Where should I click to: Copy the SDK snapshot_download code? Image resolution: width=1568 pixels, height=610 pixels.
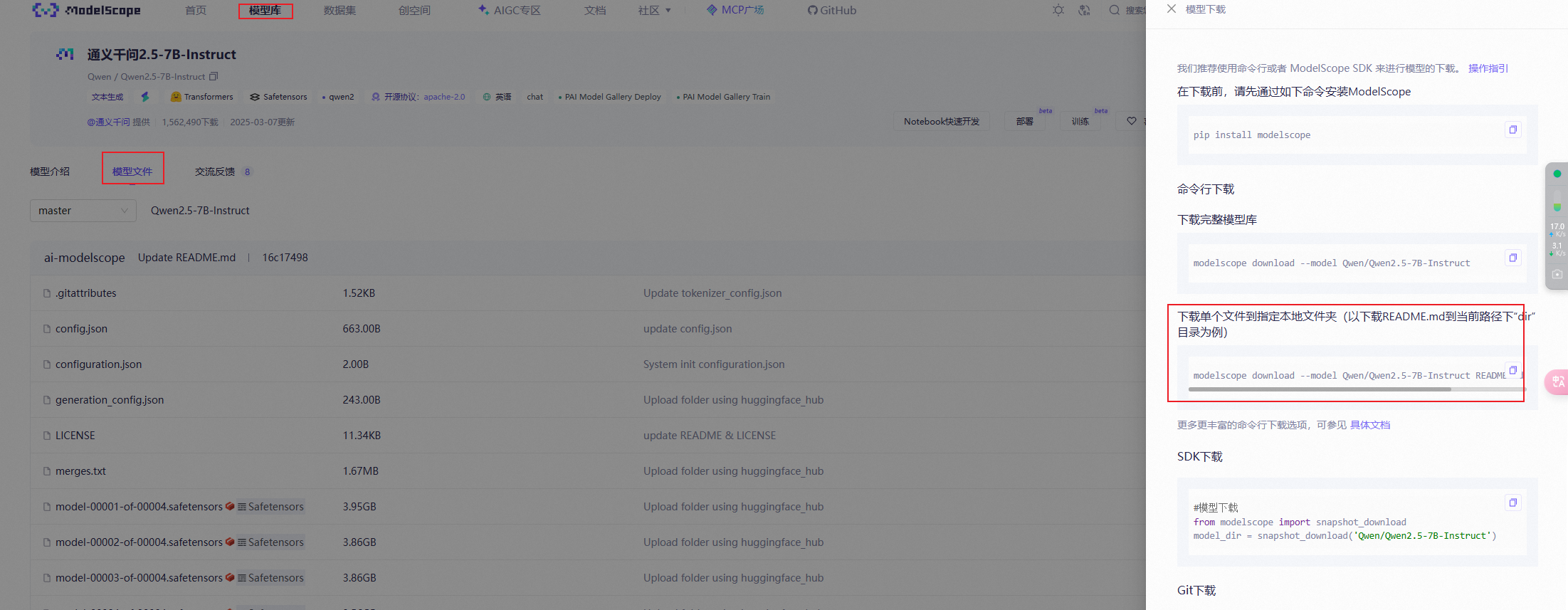point(1513,503)
